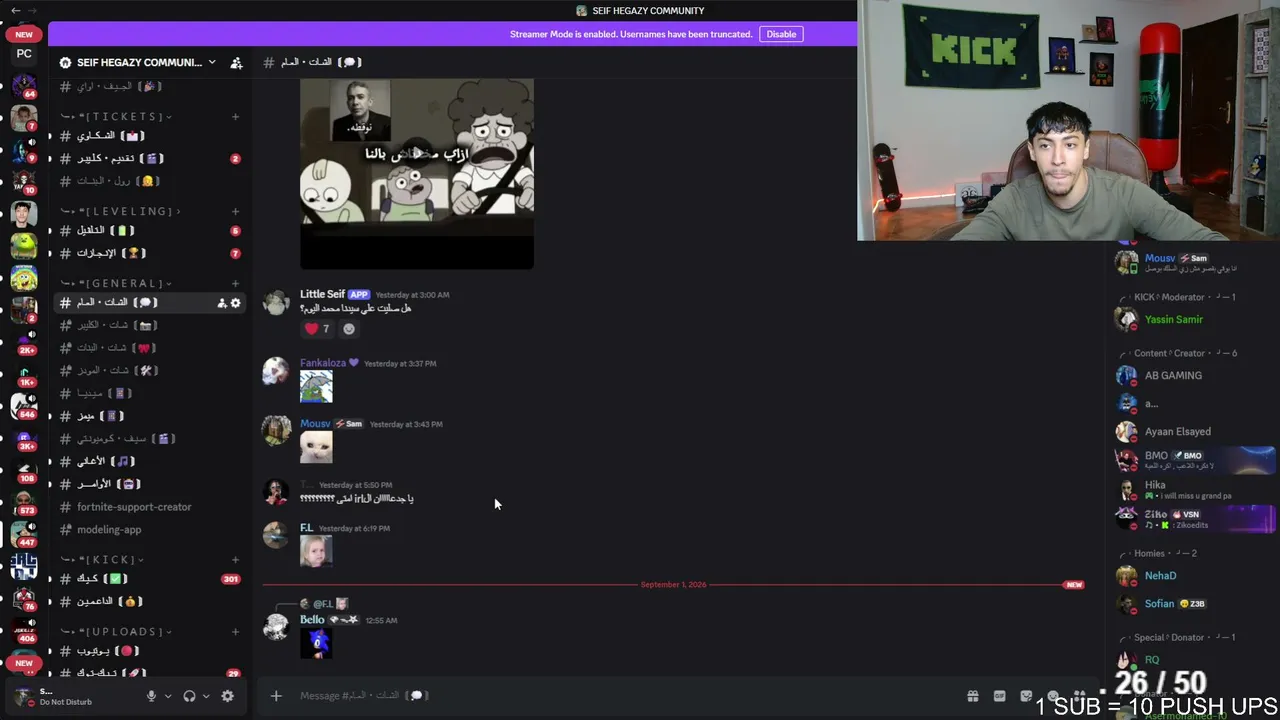Open the LEVELING channel with 5 mentions
This screenshot has height=720, width=1280.
[150, 230]
